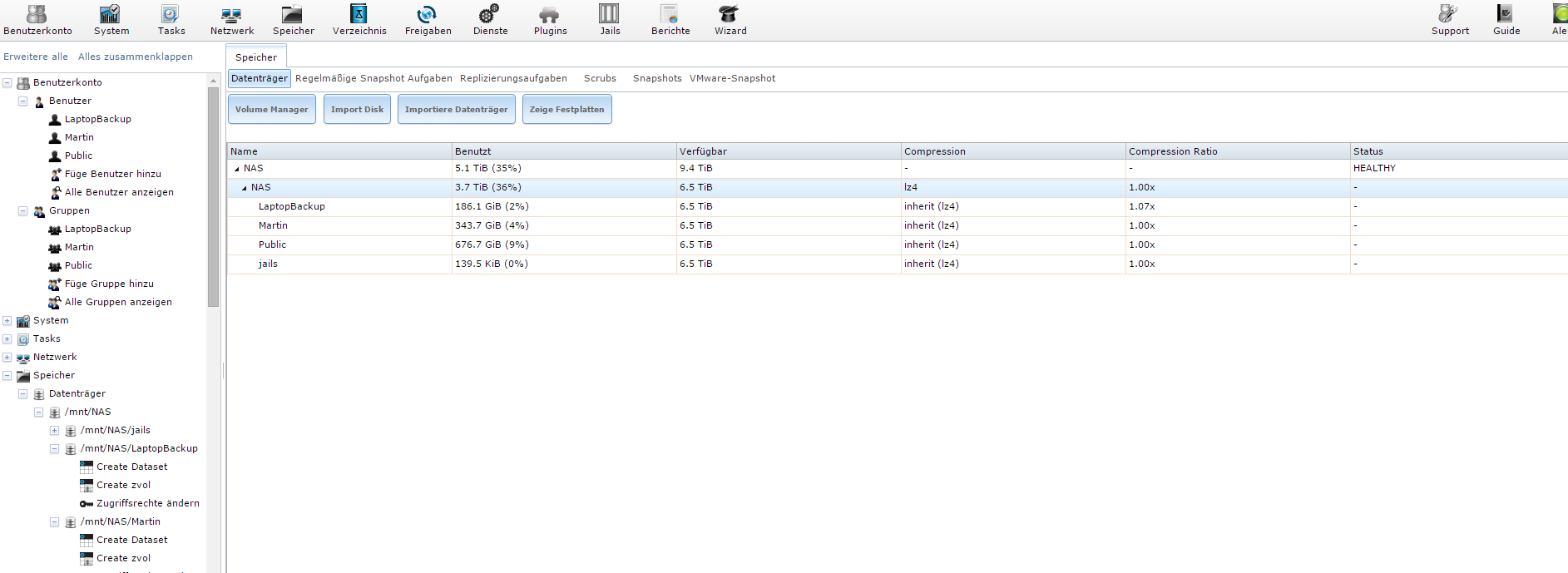Image resolution: width=1568 pixels, height=573 pixels.
Task: Expand the /mnt/NAS/jails tree node
Action: (55, 431)
